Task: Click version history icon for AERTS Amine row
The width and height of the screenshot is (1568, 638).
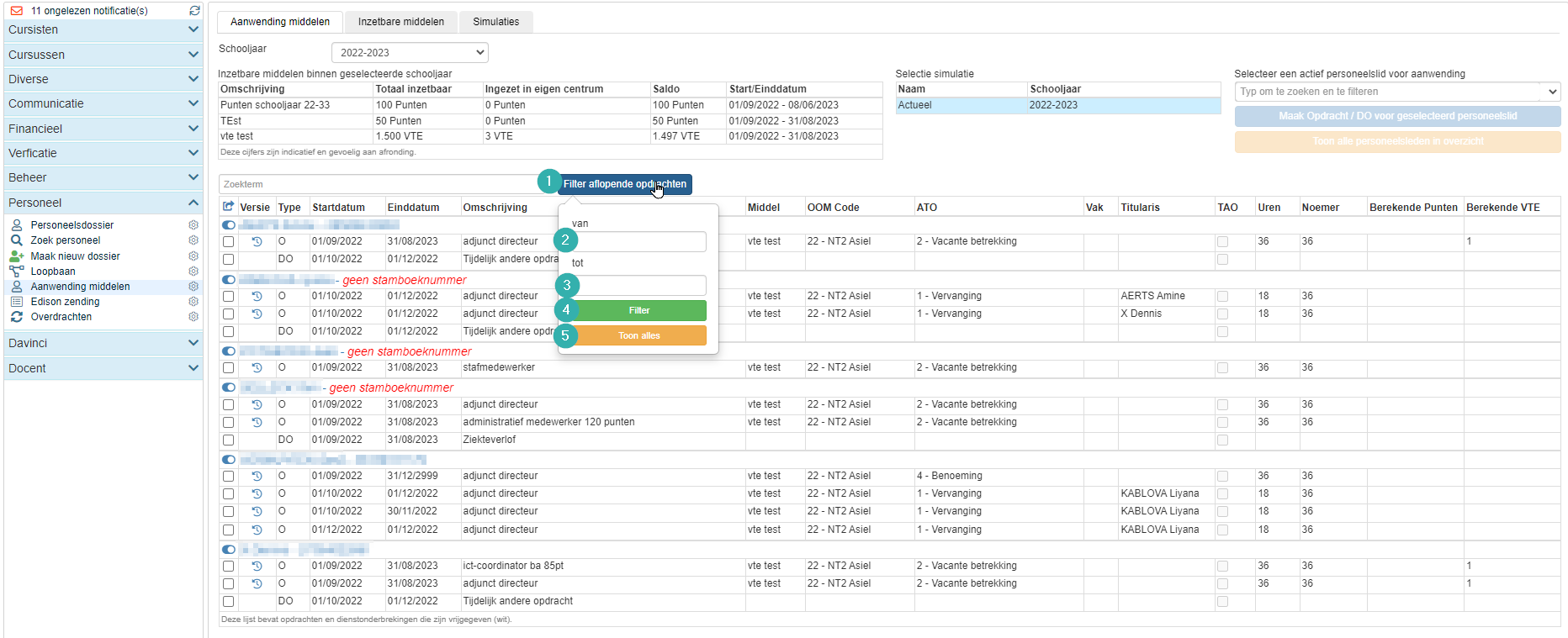Action: 257,296
